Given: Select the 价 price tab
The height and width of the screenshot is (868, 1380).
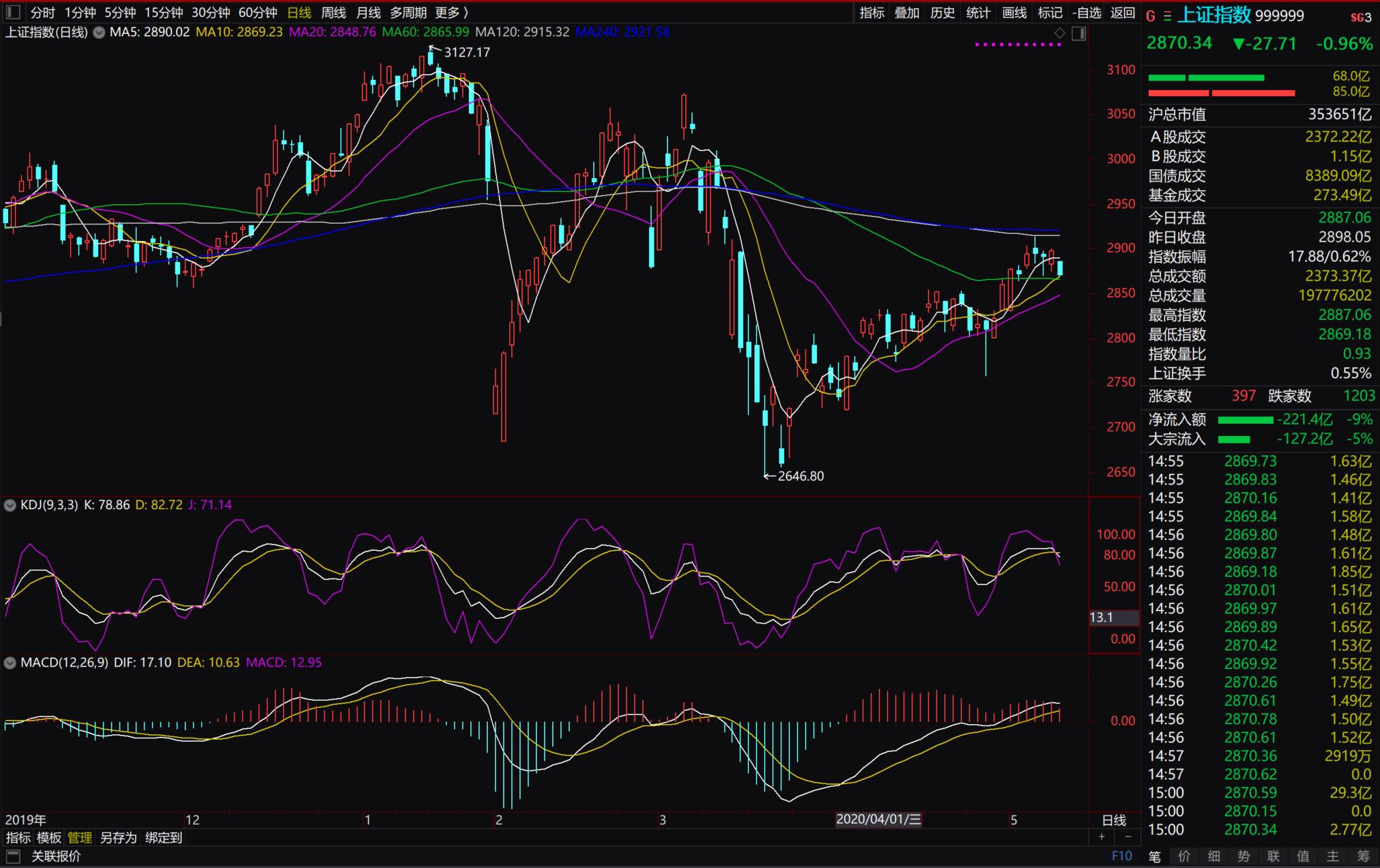Looking at the screenshot, I should 1184,856.
